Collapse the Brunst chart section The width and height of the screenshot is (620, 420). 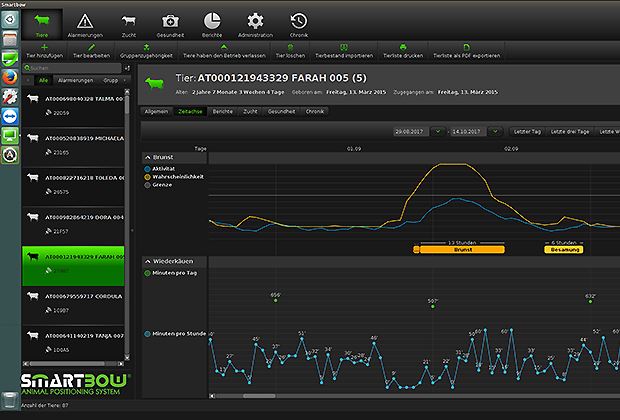[x=147, y=157]
